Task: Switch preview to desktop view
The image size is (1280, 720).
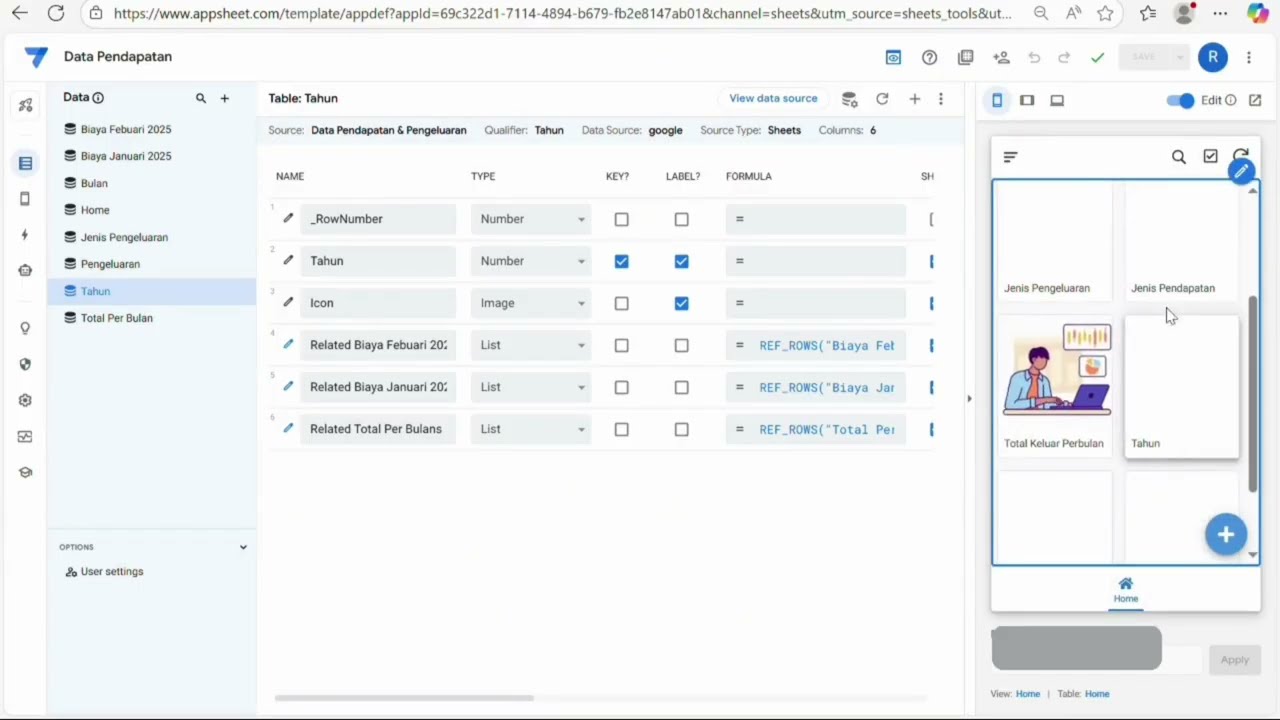Action: point(1057,100)
